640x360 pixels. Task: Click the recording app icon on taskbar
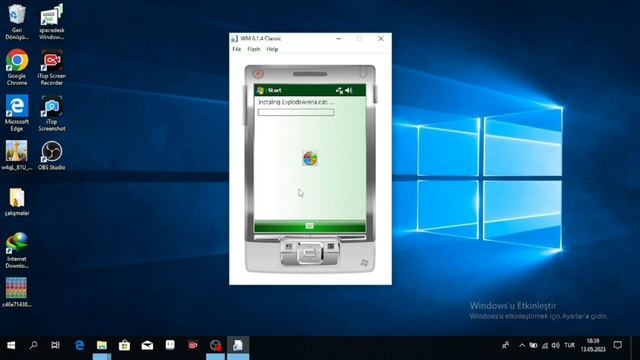pos(216,345)
